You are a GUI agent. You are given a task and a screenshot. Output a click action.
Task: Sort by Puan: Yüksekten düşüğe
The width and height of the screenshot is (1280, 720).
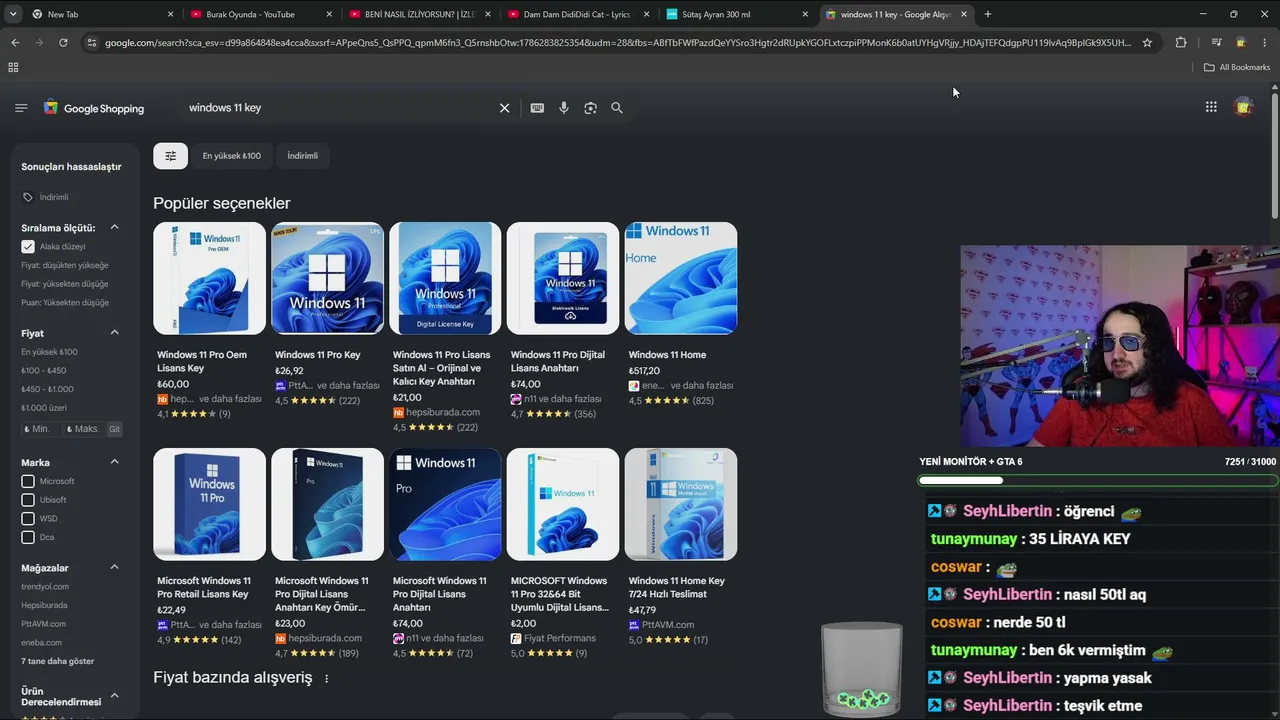tap(65, 302)
